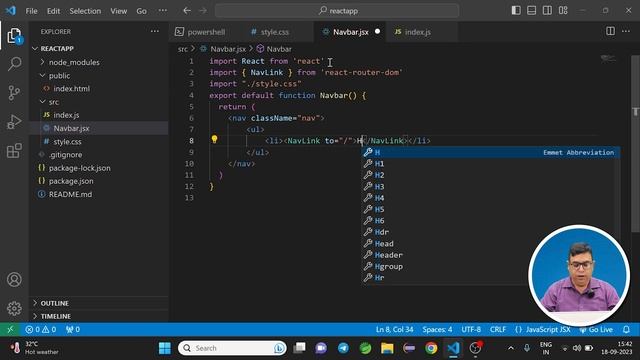Image resolution: width=640 pixels, height=360 pixels.
Task: Select the Header Emmet suggestion
Action: click(491, 255)
